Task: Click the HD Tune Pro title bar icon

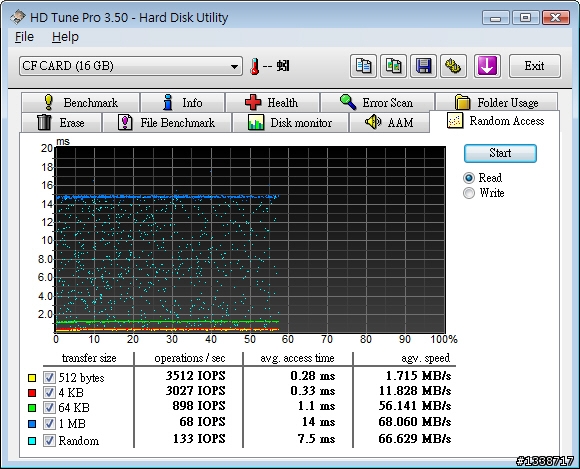Action: pyautogui.click(x=18, y=17)
